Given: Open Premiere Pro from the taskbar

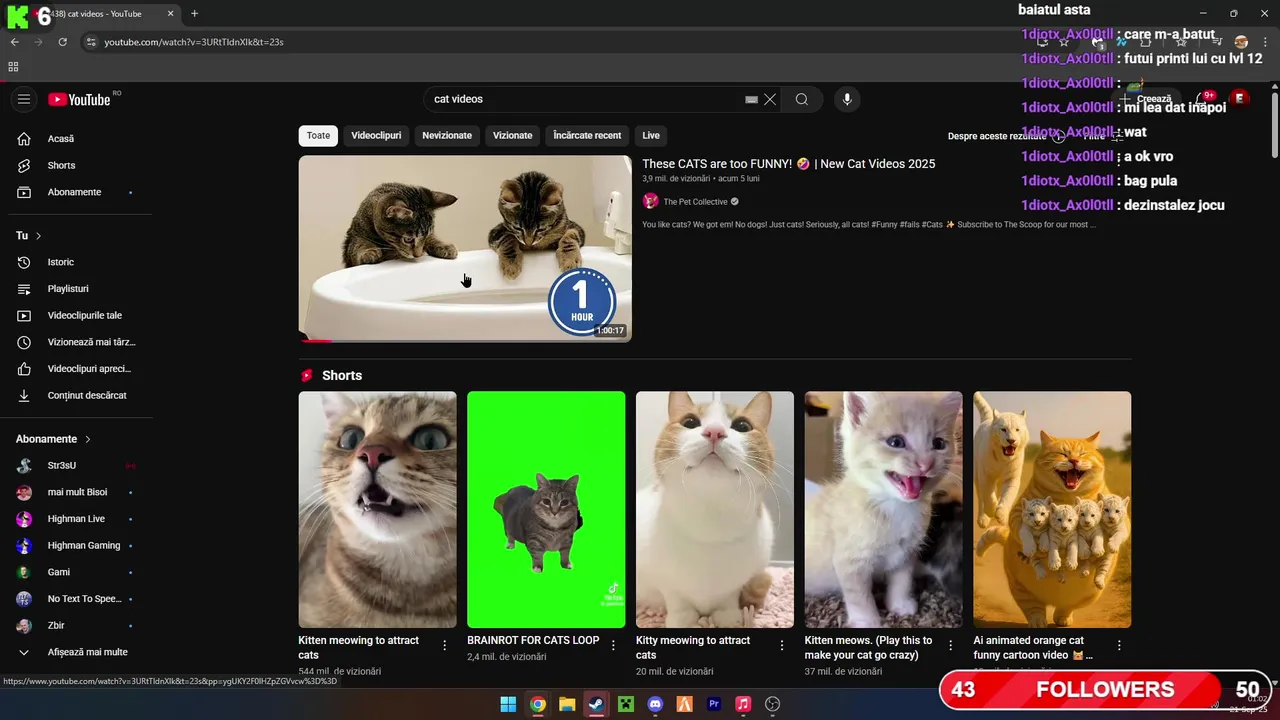Looking at the screenshot, I should 714,704.
